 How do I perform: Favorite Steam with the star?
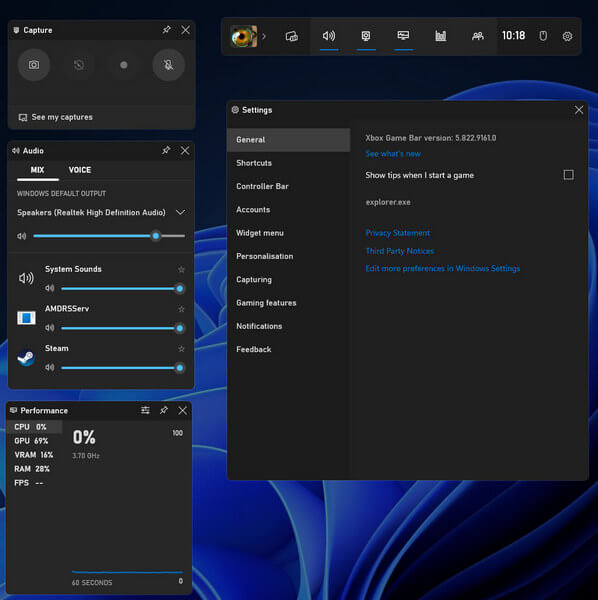point(181,349)
